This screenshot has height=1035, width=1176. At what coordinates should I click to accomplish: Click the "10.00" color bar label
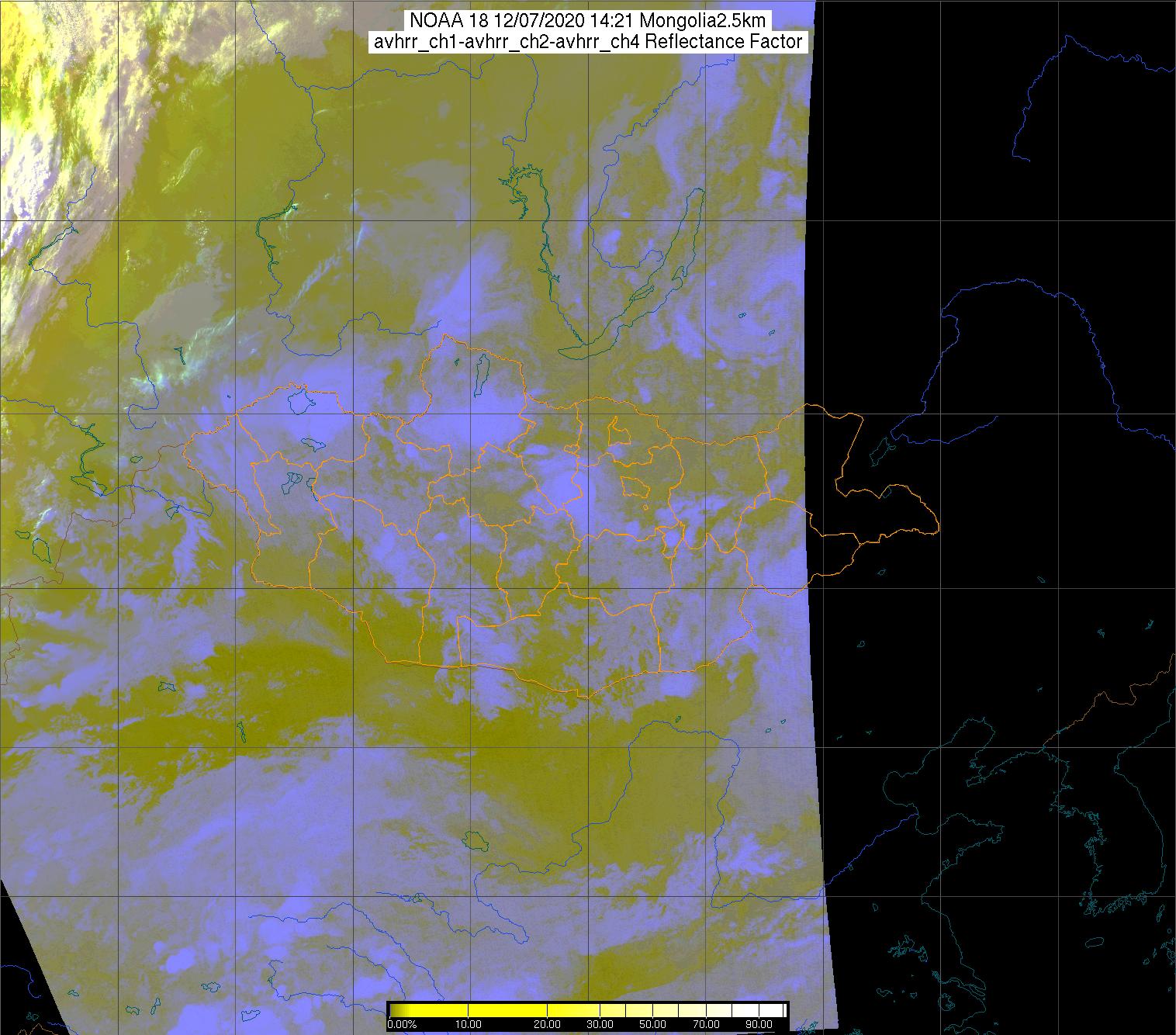pyautogui.click(x=469, y=1025)
